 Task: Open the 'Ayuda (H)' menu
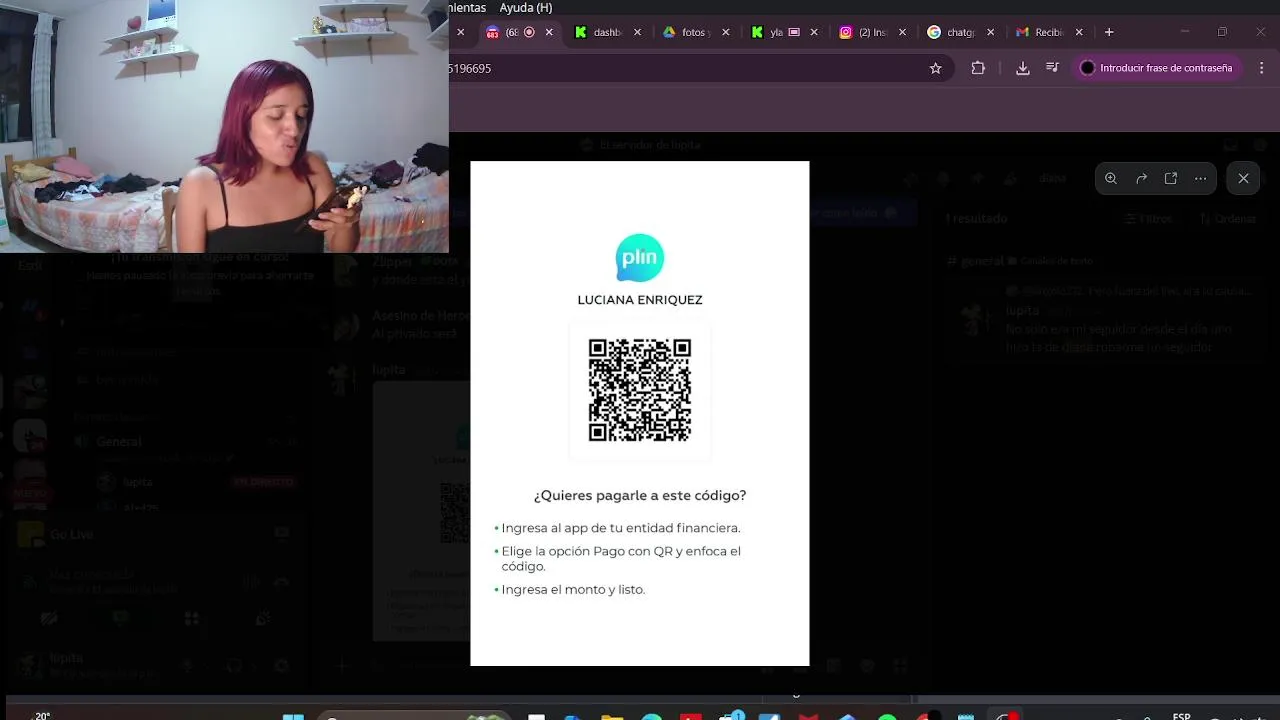point(526,7)
